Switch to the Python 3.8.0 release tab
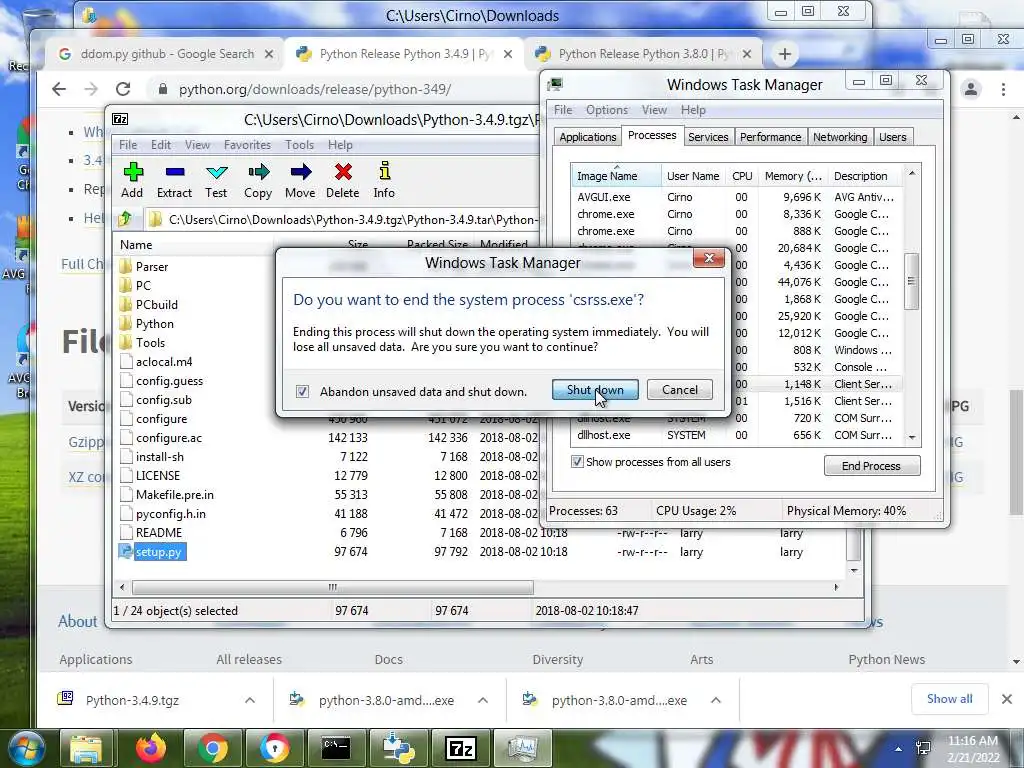The image size is (1024, 768). [x=644, y=54]
